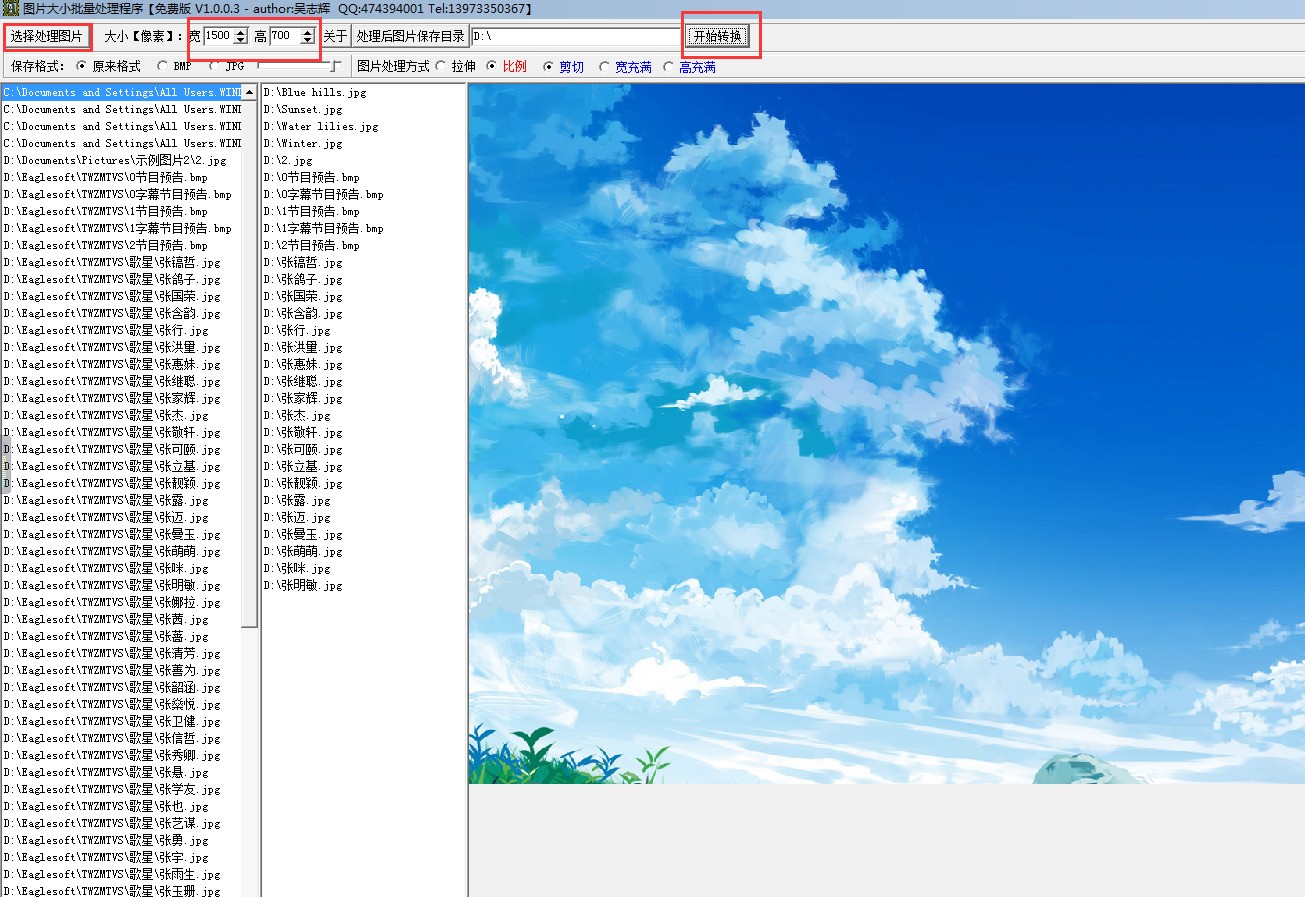This screenshot has height=897, width=1305.
Task: Select source row TWZMTVS\歌星\张学友.jpg
Action: (x=122, y=789)
